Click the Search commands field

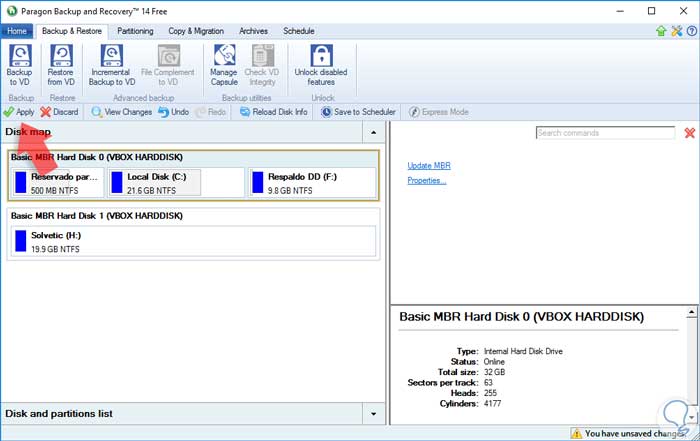605,133
